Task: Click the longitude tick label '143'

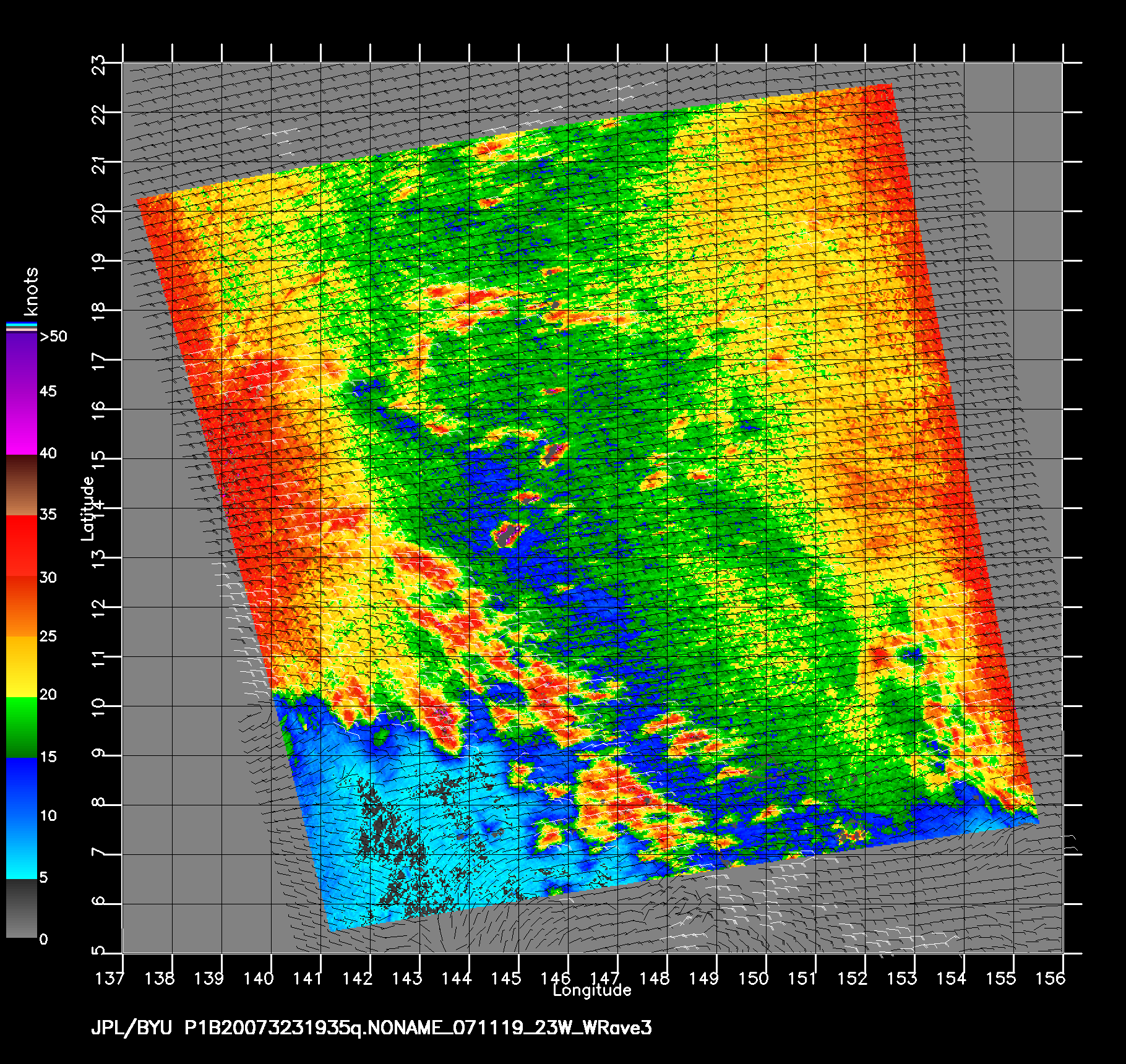Action: (406, 978)
